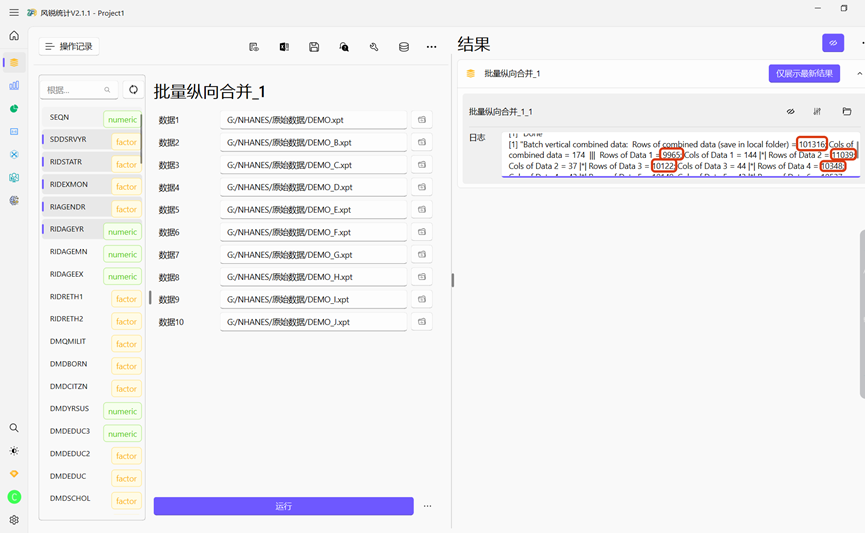
Task: Click numeric type tag for RIDAGEEX
Action: (122, 276)
